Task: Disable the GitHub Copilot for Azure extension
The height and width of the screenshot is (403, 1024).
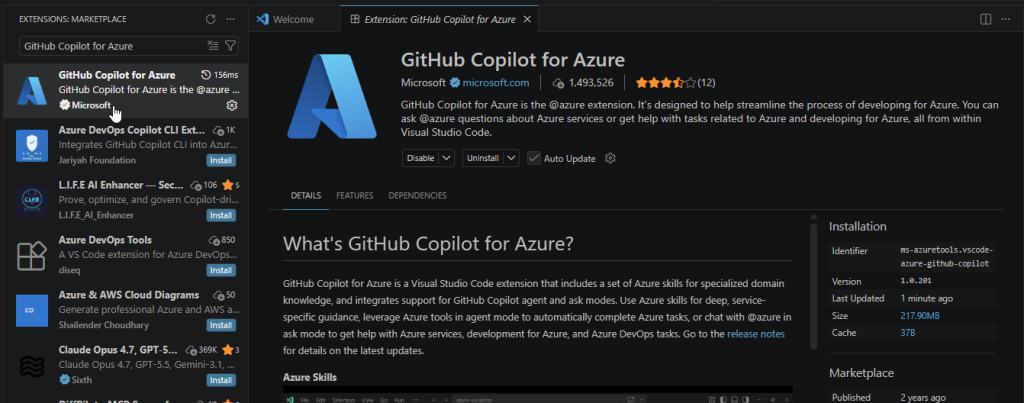Action: [x=420, y=158]
